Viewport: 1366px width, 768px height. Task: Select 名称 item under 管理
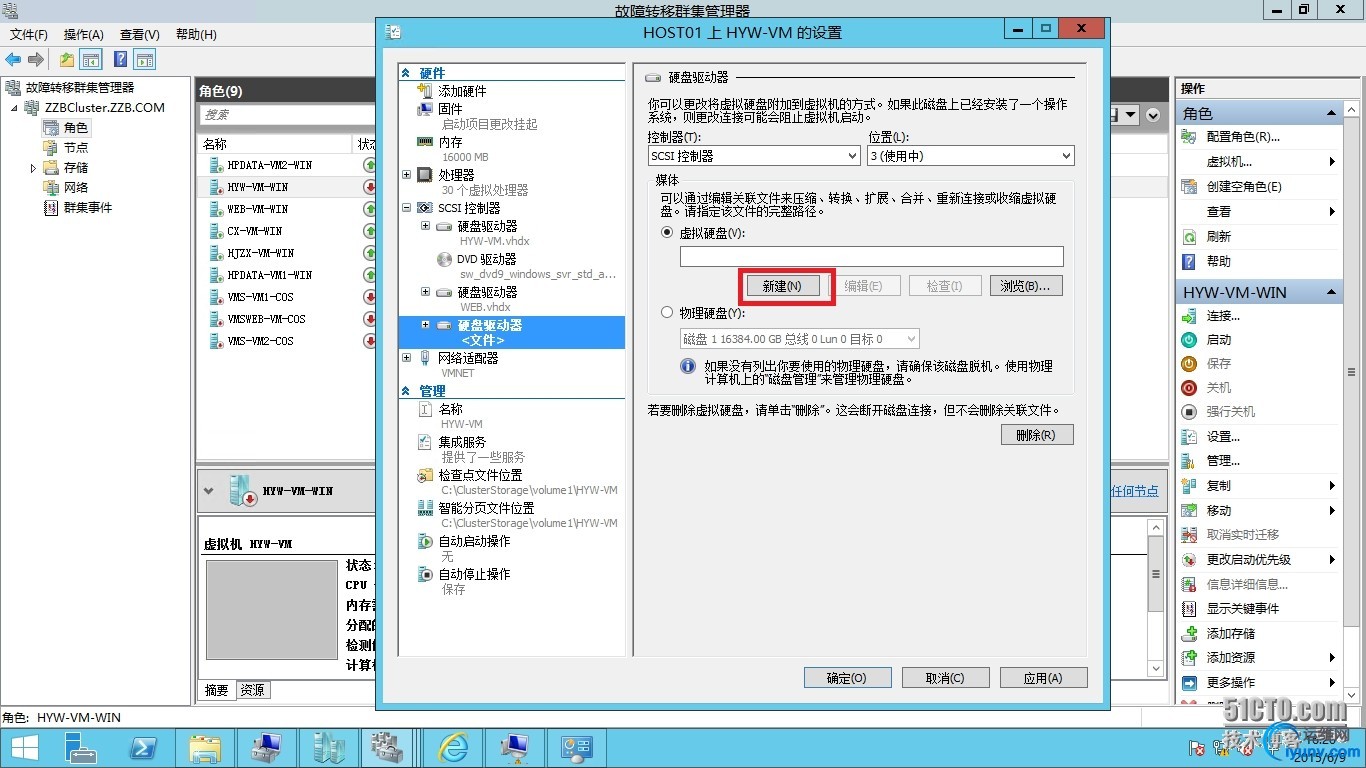[450, 409]
